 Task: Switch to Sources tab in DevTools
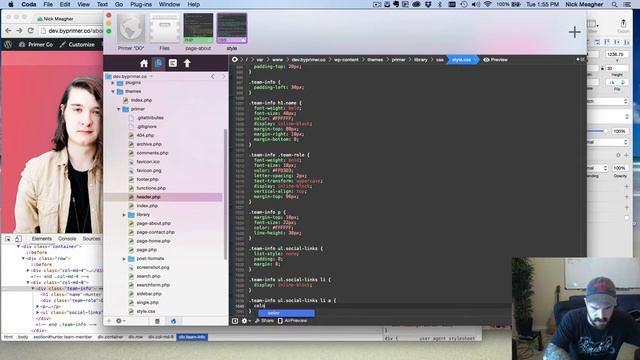coord(91,238)
